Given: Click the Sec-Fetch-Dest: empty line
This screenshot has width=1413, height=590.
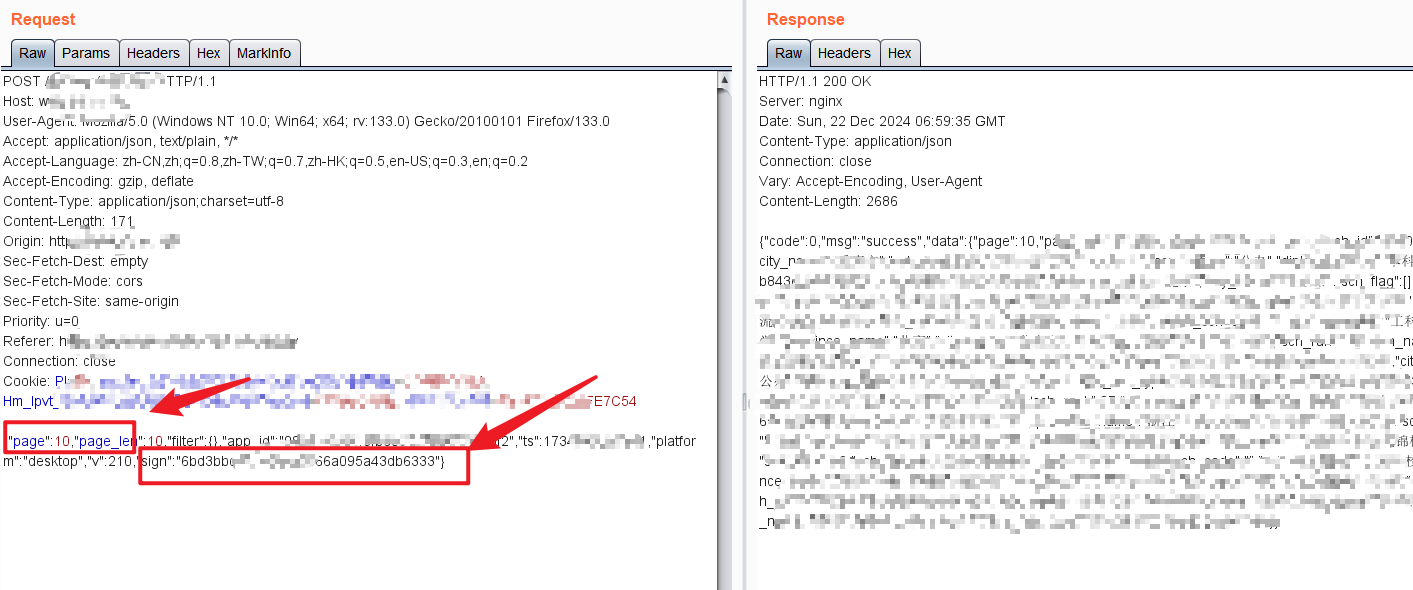Looking at the screenshot, I should 75,261.
